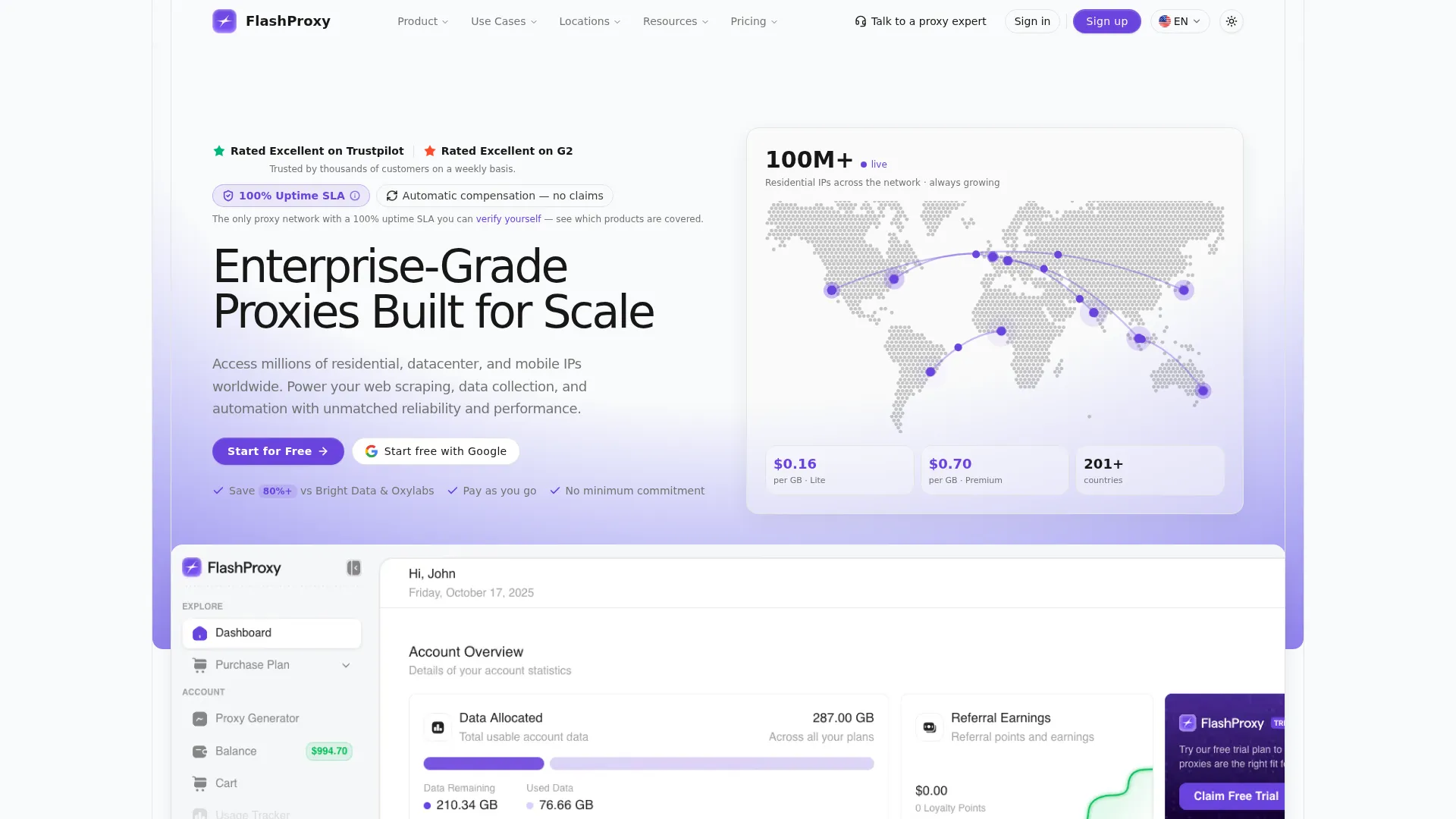1456x819 pixels.
Task: Click the Cart icon in sidebar
Action: tap(200, 783)
